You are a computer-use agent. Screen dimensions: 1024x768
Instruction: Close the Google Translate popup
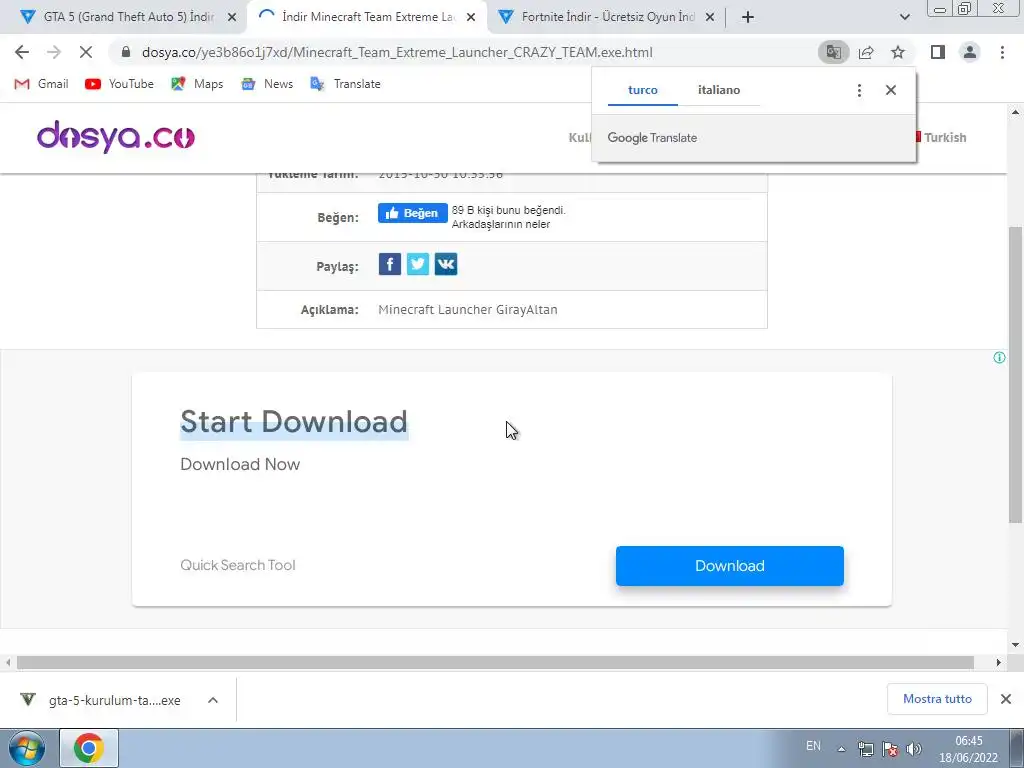click(891, 90)
